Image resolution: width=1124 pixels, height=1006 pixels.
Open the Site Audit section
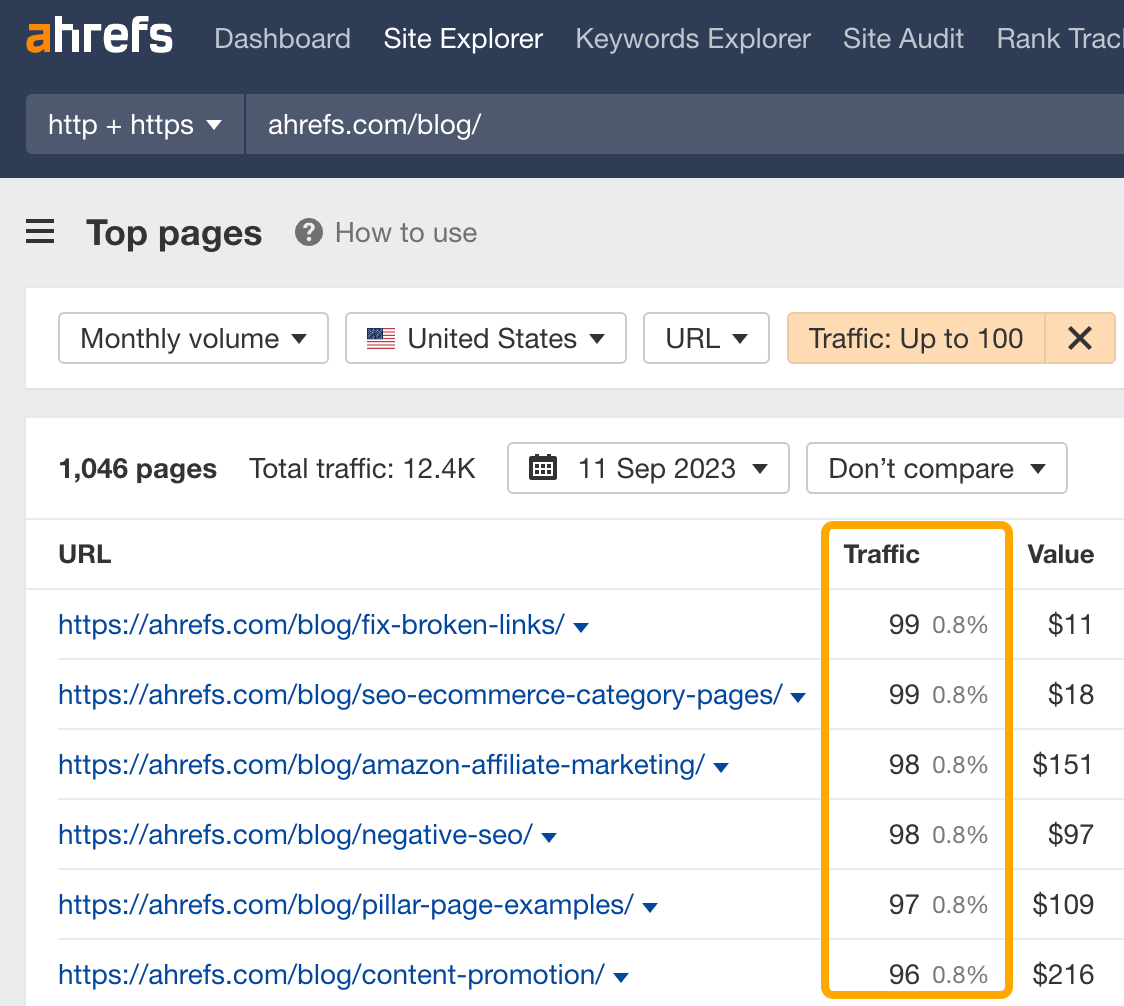coord(902,38)
